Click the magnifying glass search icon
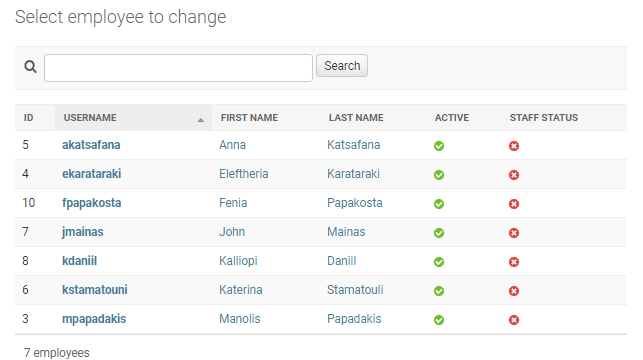Viewport: 643px width, 360px height. (x=30, y=66)
